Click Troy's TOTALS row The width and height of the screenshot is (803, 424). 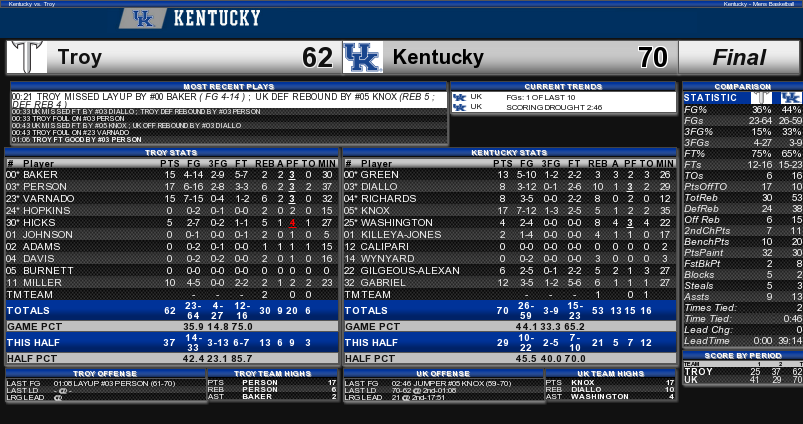click(171, 310)
